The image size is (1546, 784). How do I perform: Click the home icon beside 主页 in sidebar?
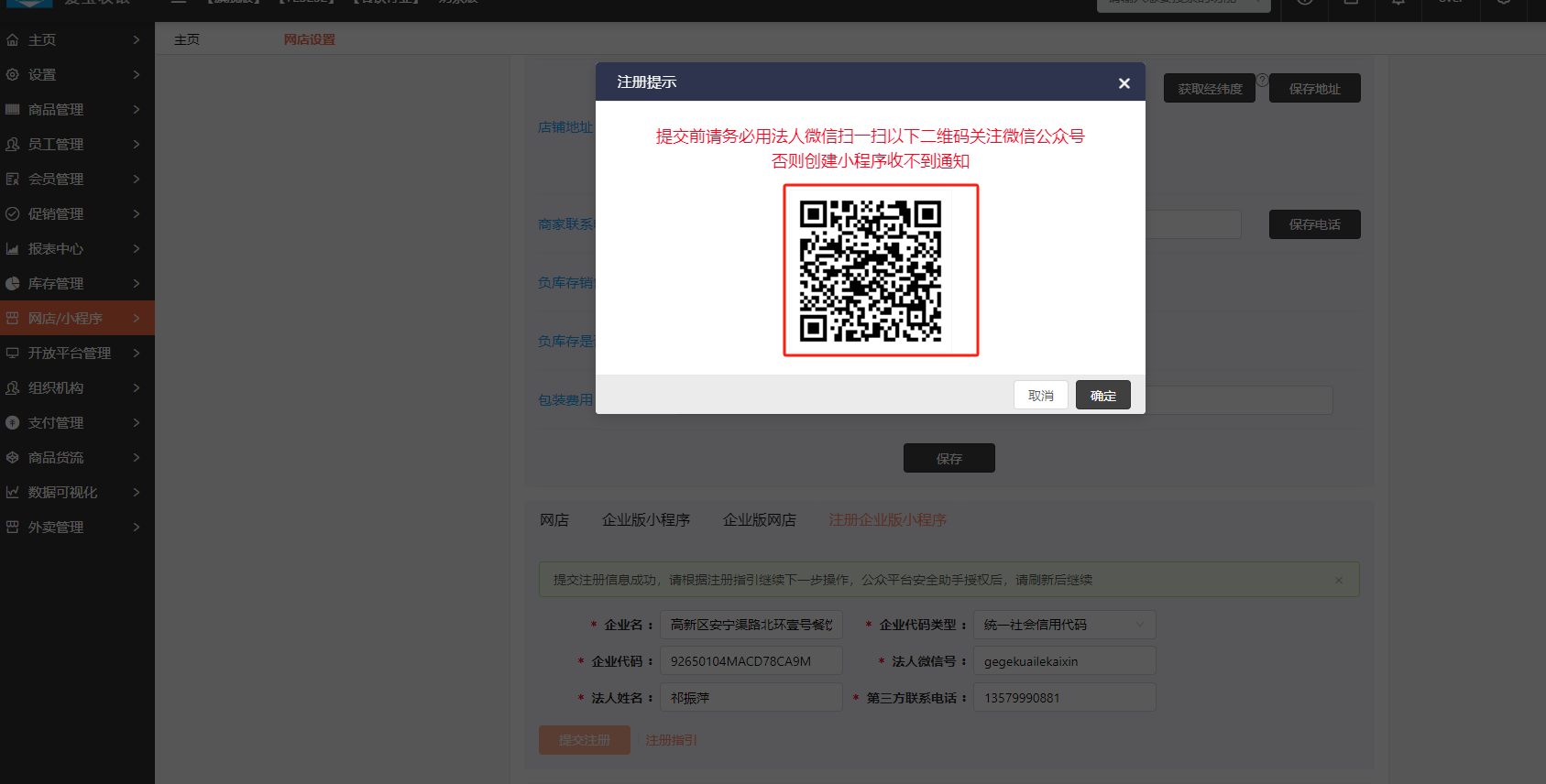pyautogui.click(x=13, y=40)
